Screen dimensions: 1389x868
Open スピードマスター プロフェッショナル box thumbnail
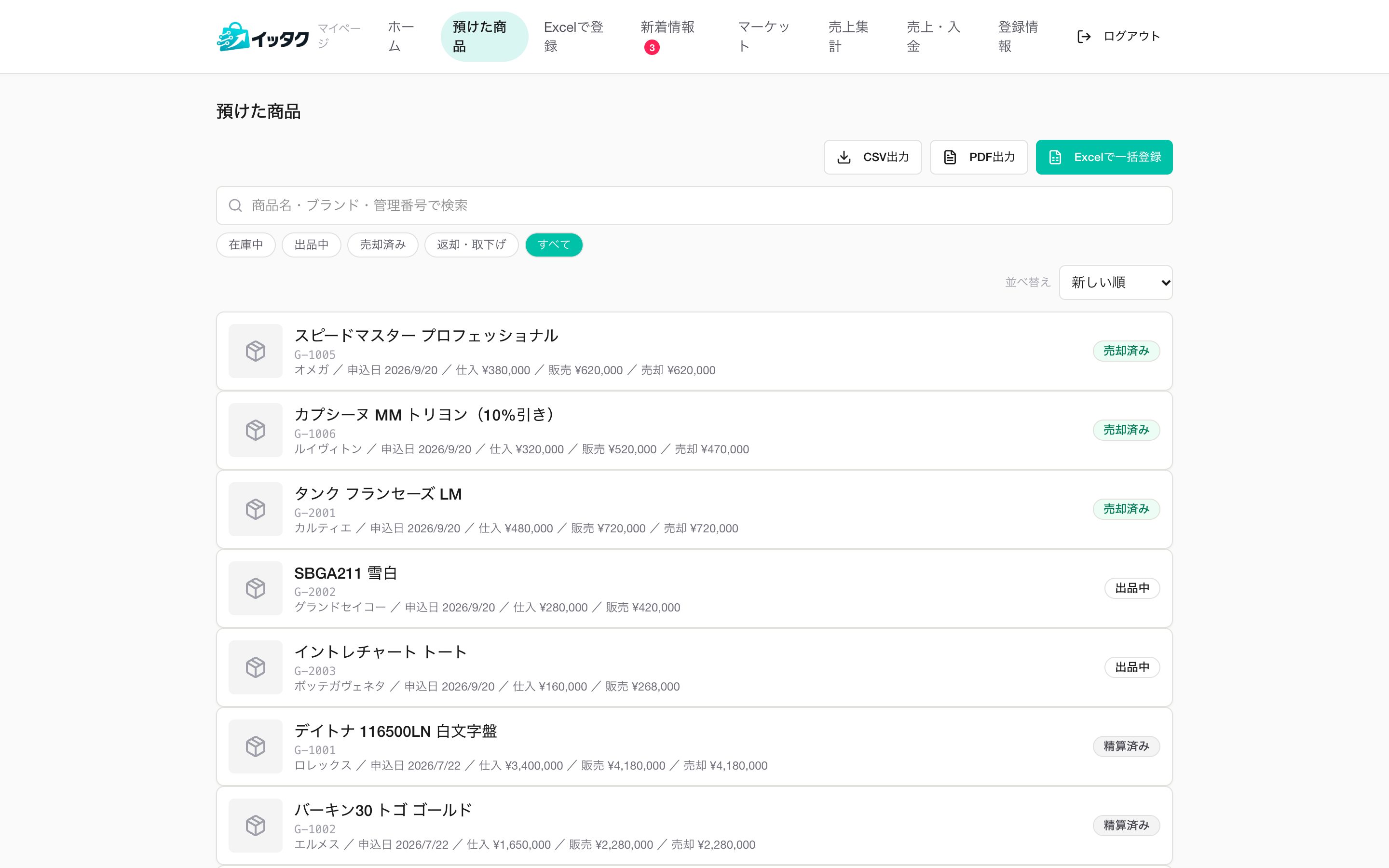(x=256, y=351)
